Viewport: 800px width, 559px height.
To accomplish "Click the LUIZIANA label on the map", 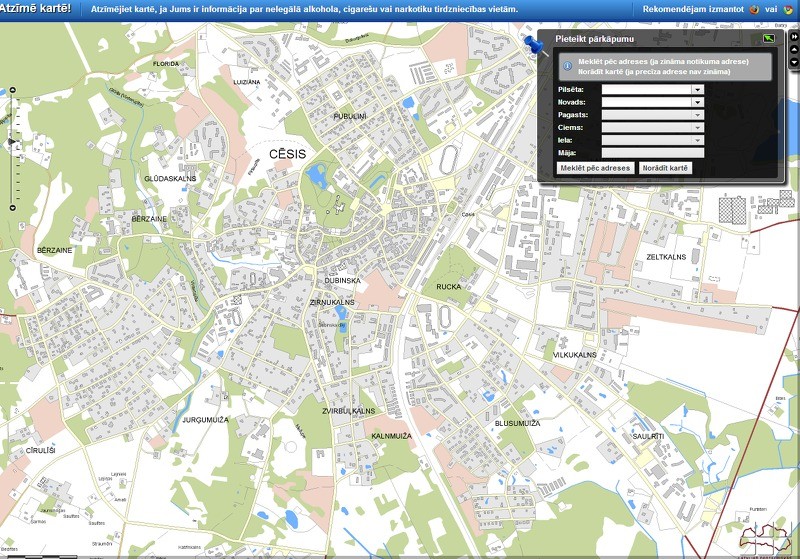I will (x=247, y=82).
